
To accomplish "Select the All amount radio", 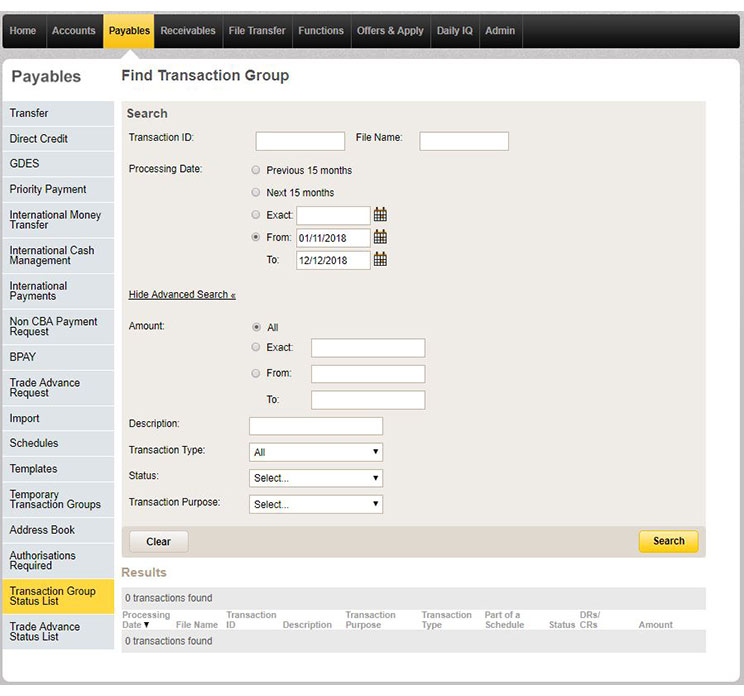I will click(x=256, y=327).
